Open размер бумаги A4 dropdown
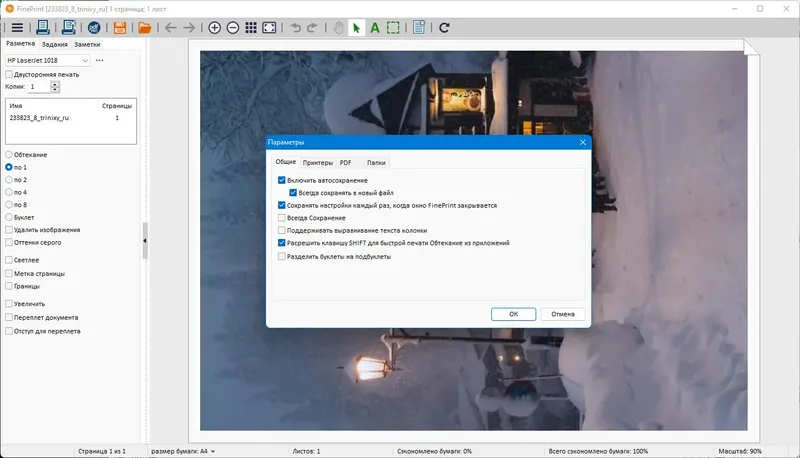The height and width of the screenshot is (458, 800). pyautogui.click(x=183, y=451)
